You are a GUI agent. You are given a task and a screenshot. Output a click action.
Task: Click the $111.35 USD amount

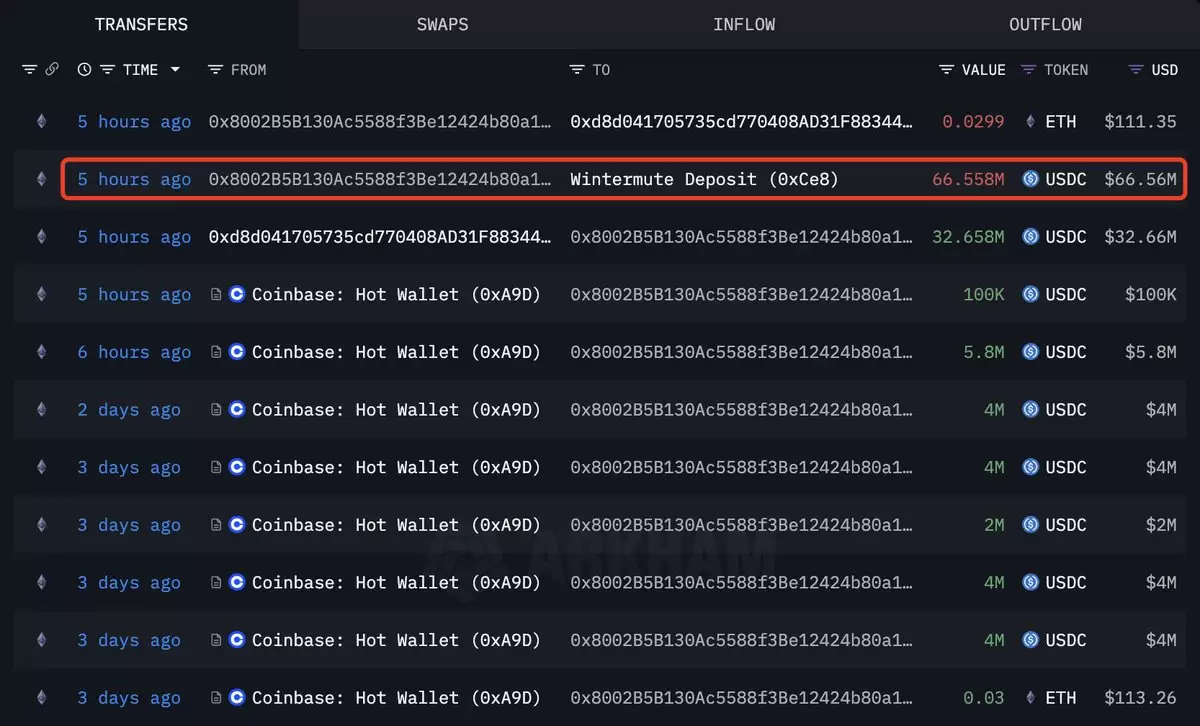pos(1140,122)
